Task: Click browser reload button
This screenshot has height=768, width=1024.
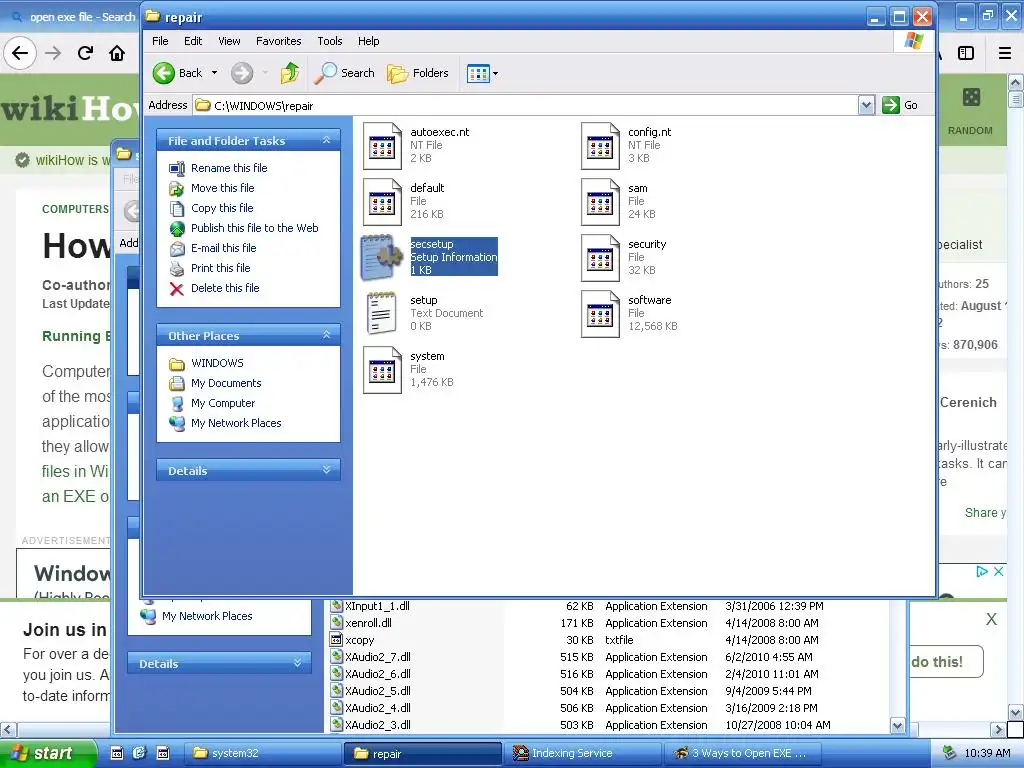Action: click(x=85, y=53)
